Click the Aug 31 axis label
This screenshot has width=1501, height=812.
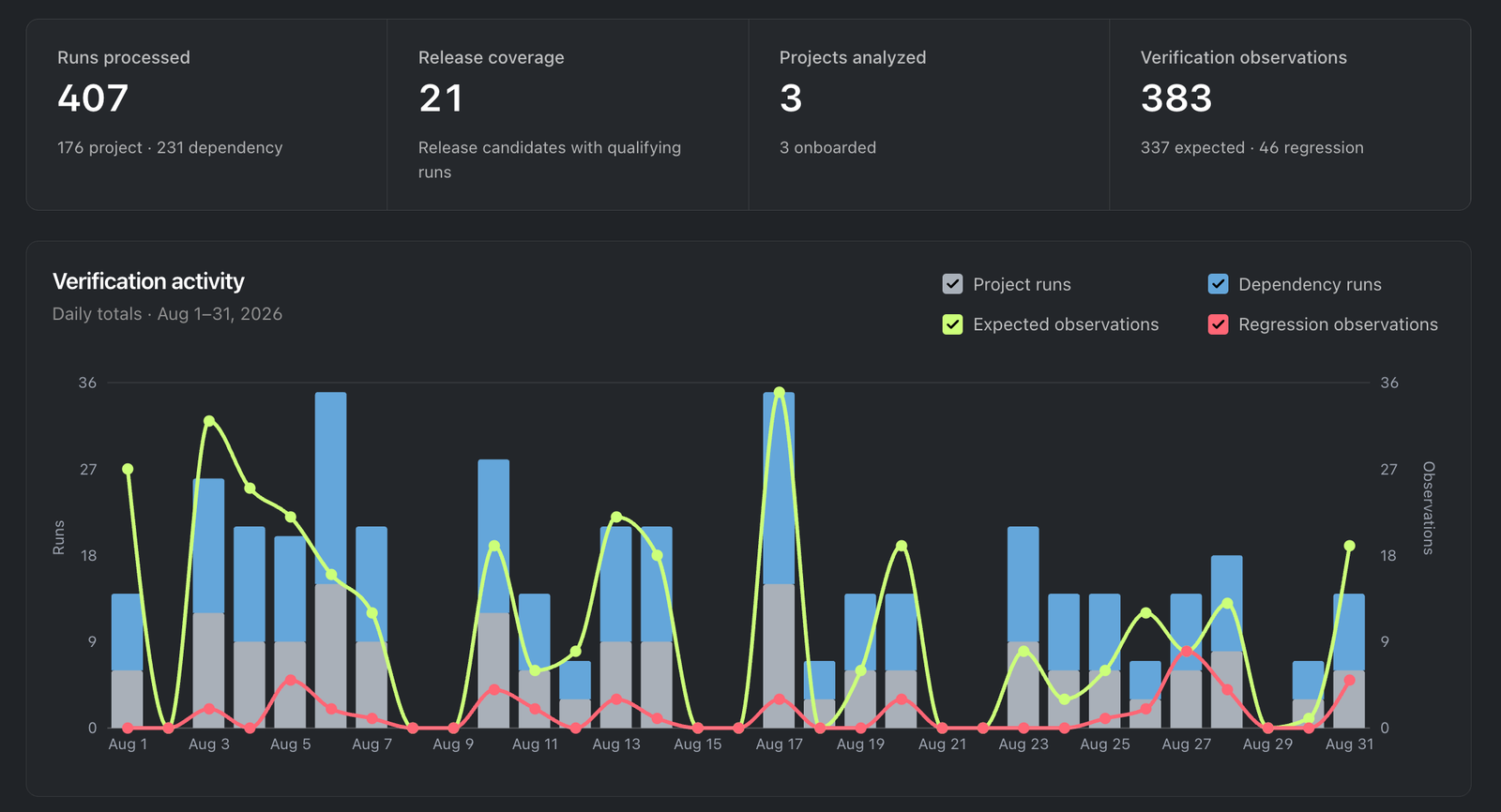(x=1349, y=744)
